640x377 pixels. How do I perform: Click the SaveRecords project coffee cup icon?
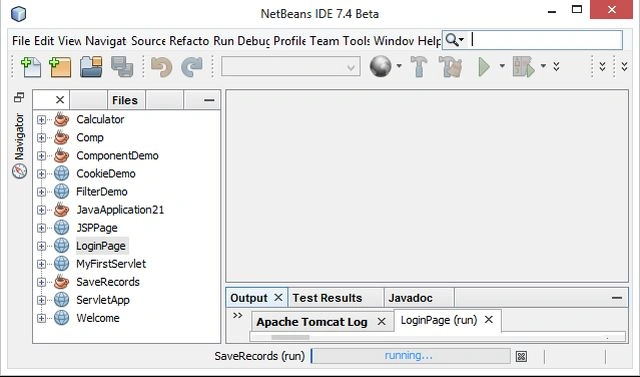[61, 282]
